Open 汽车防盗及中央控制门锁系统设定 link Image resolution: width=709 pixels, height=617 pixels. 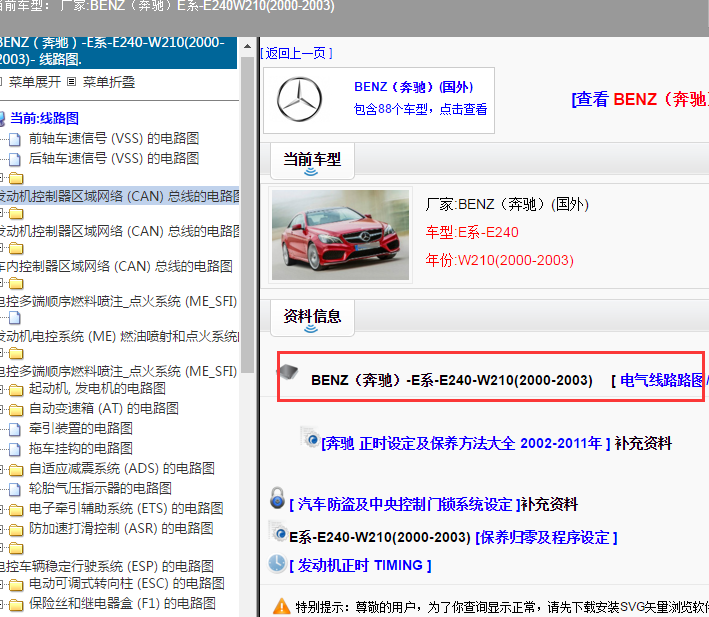coord(405,504)
